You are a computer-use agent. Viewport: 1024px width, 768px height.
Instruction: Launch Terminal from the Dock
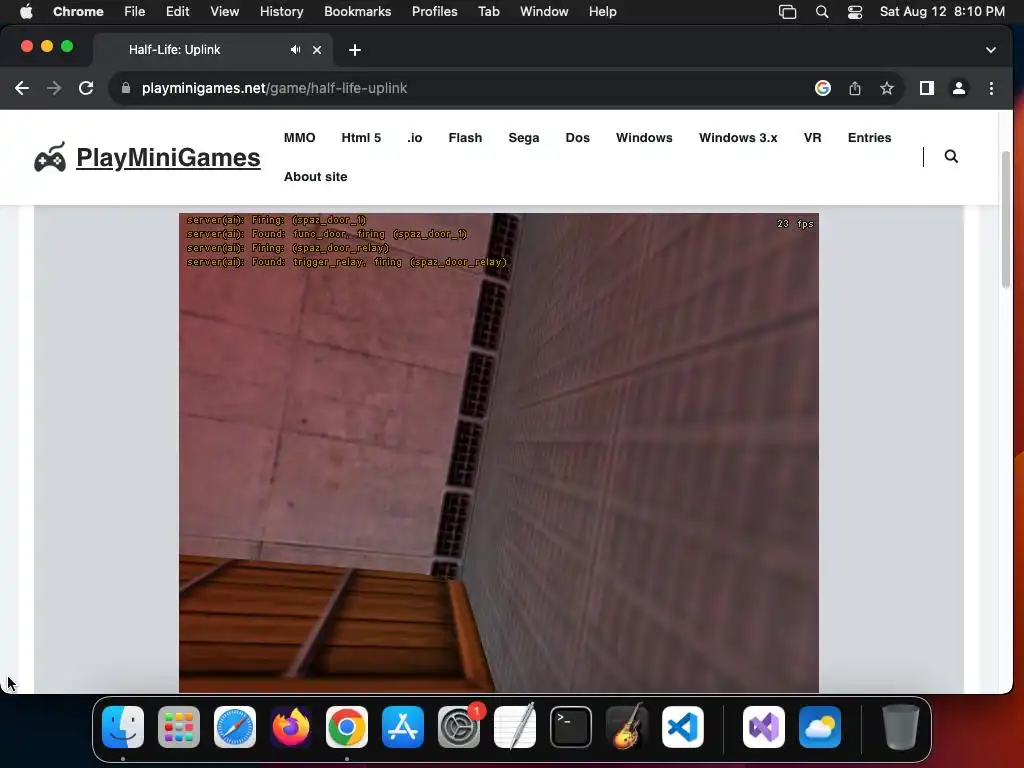tap(571, 727)
